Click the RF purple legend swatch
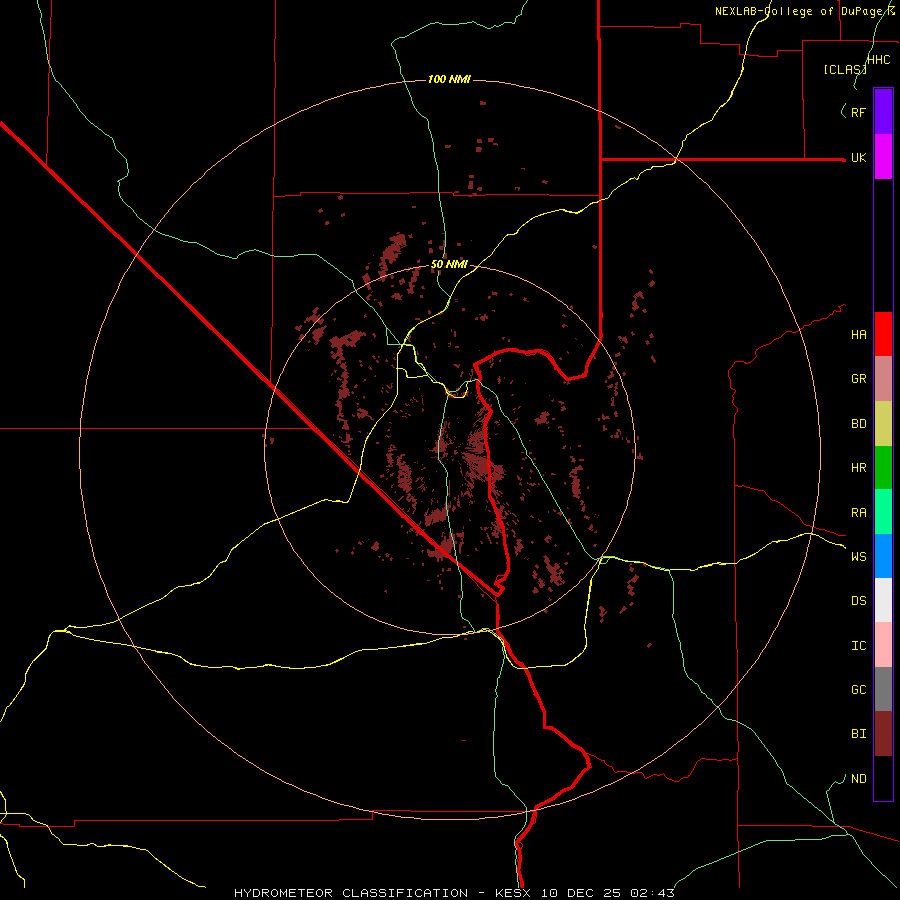 883,111
